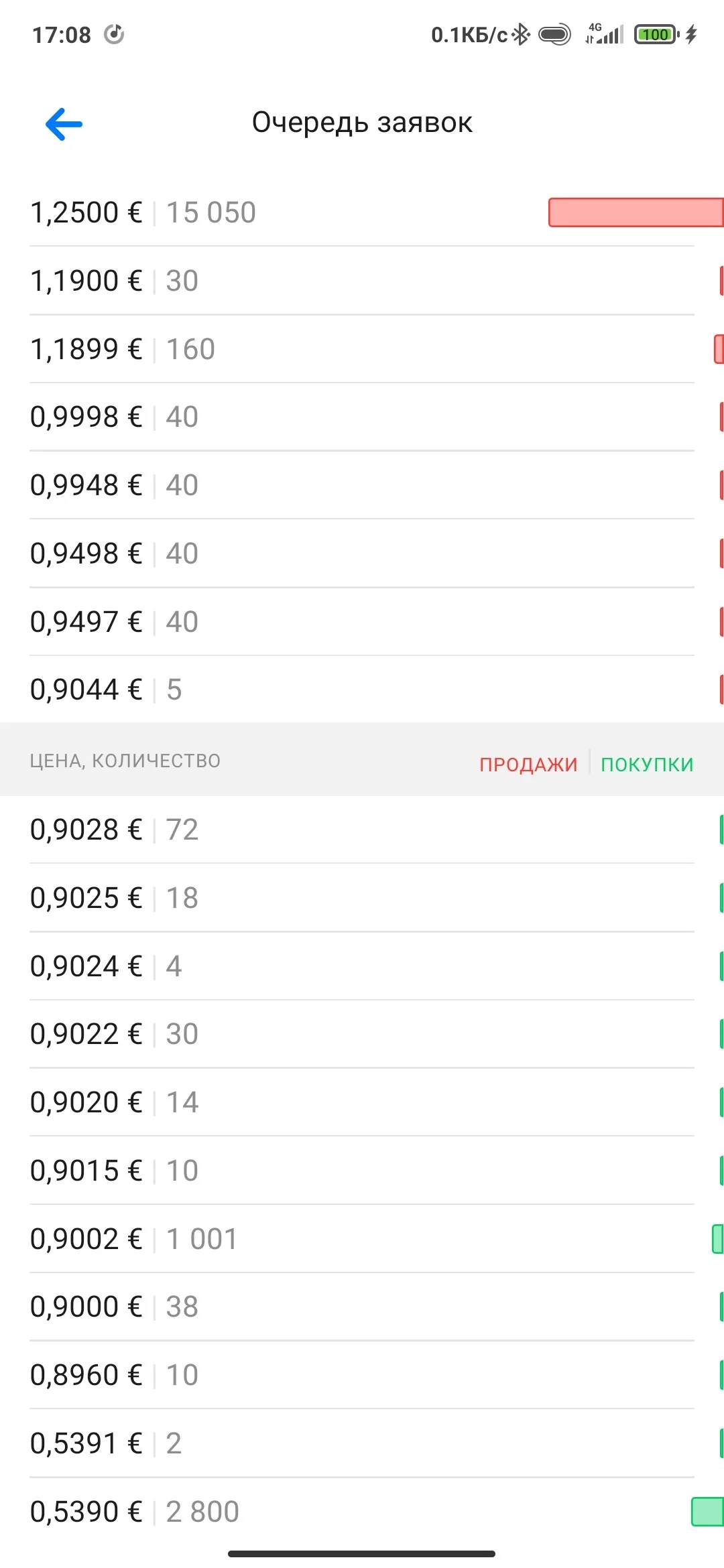Tap the green volume bar for 0,5390 €
724x1568 pixels.
pyautogui.click(x=707, y=1512)
